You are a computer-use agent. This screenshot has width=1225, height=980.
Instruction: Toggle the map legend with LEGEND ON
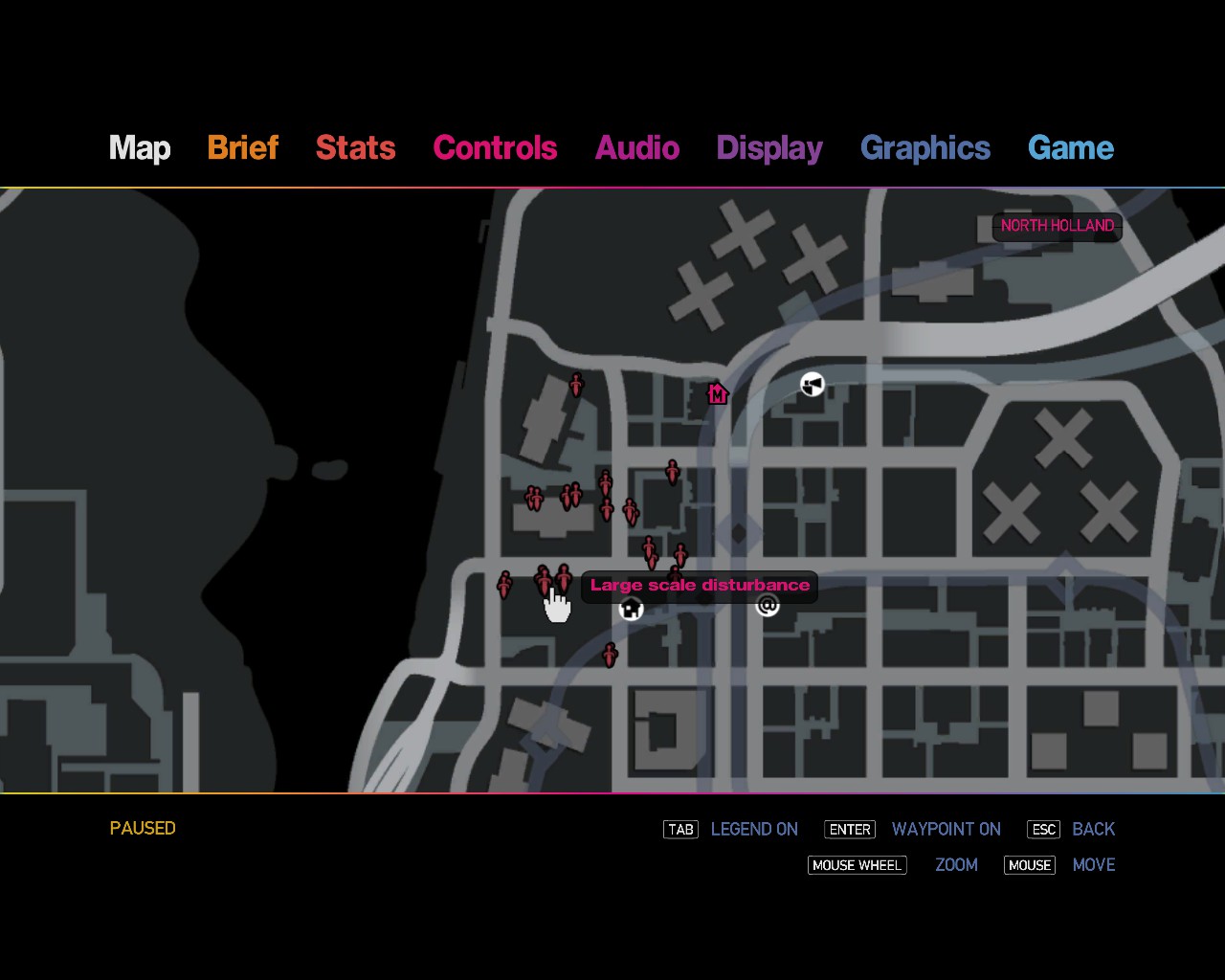[753, 830]
